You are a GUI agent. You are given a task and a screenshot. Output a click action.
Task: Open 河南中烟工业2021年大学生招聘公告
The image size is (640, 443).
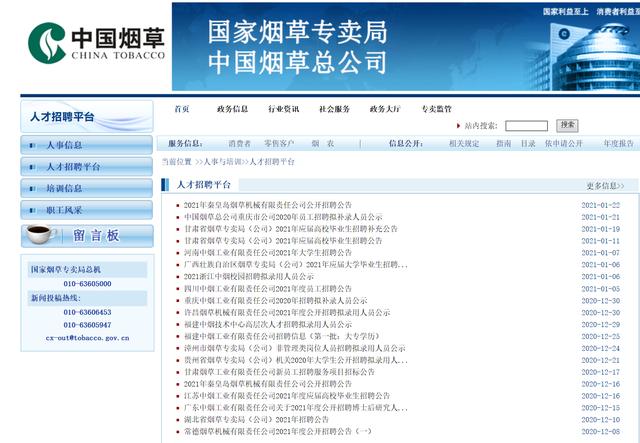coord(267,253)
